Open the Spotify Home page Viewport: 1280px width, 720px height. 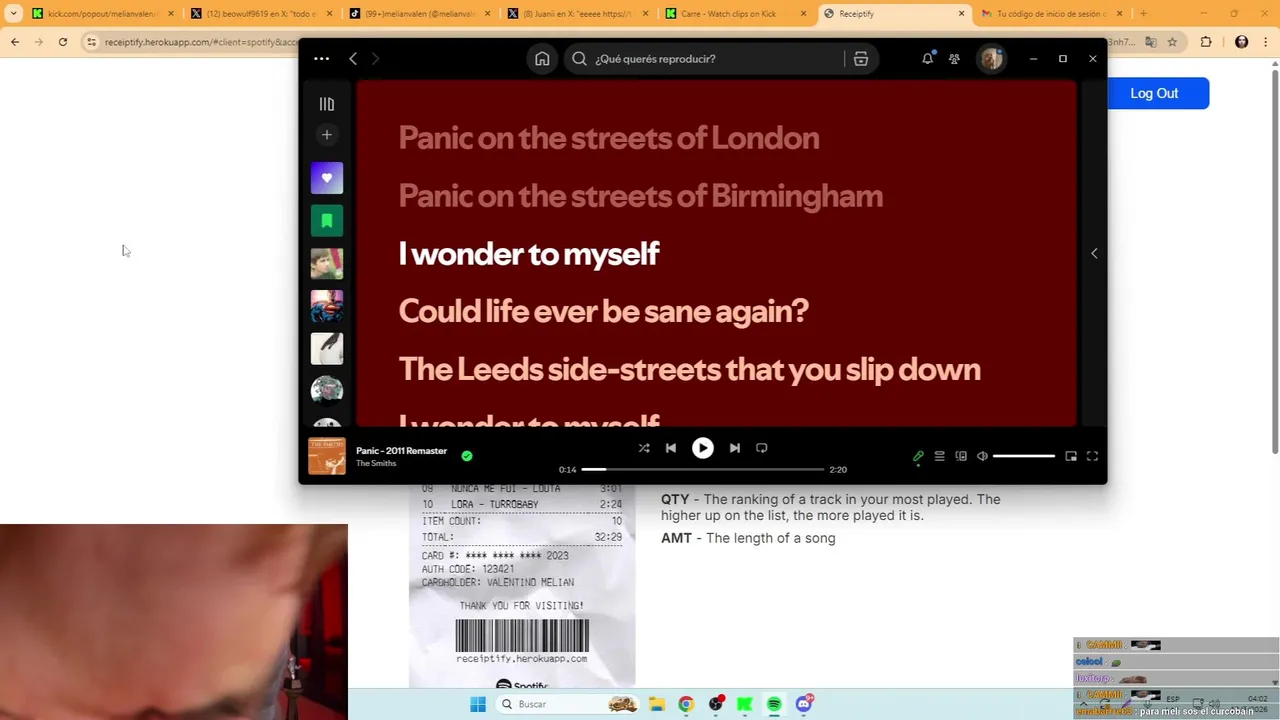pos(542,59)
